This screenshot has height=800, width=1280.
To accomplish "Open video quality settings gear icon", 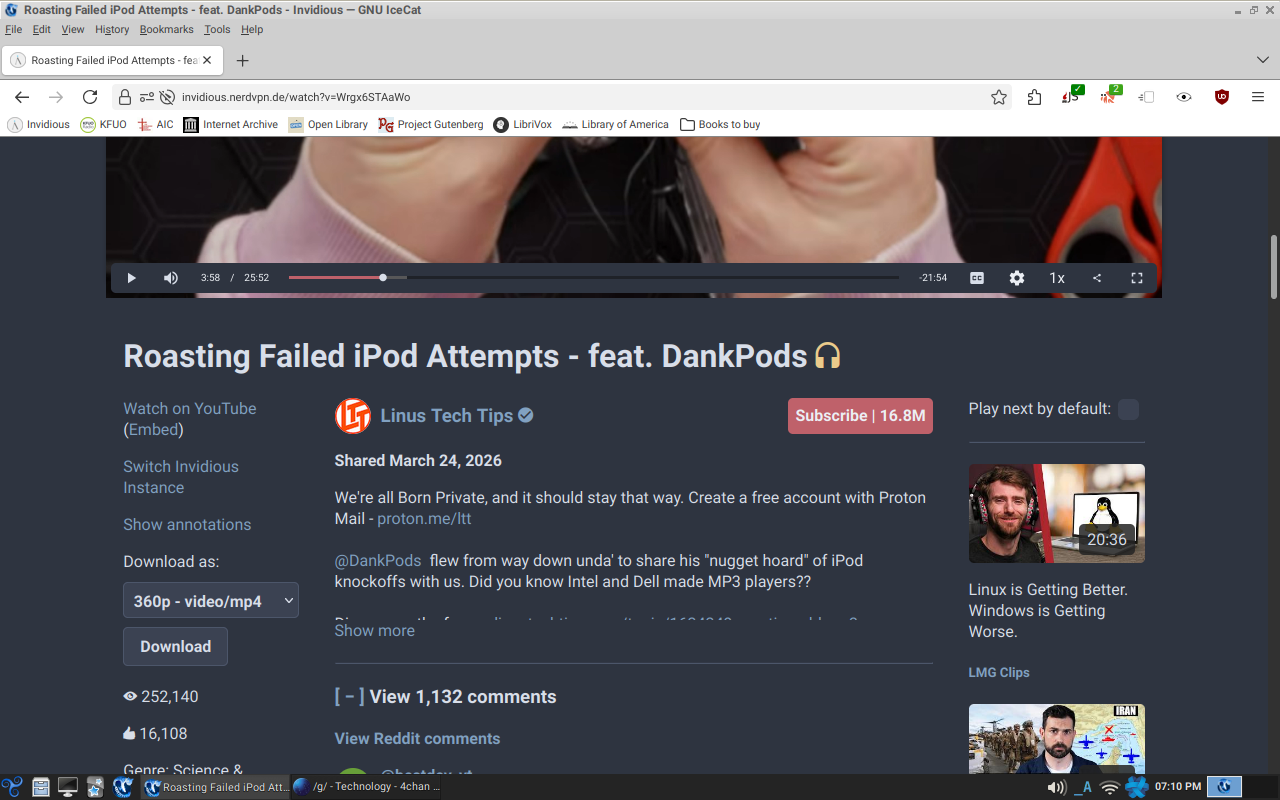I will 1017,278.
